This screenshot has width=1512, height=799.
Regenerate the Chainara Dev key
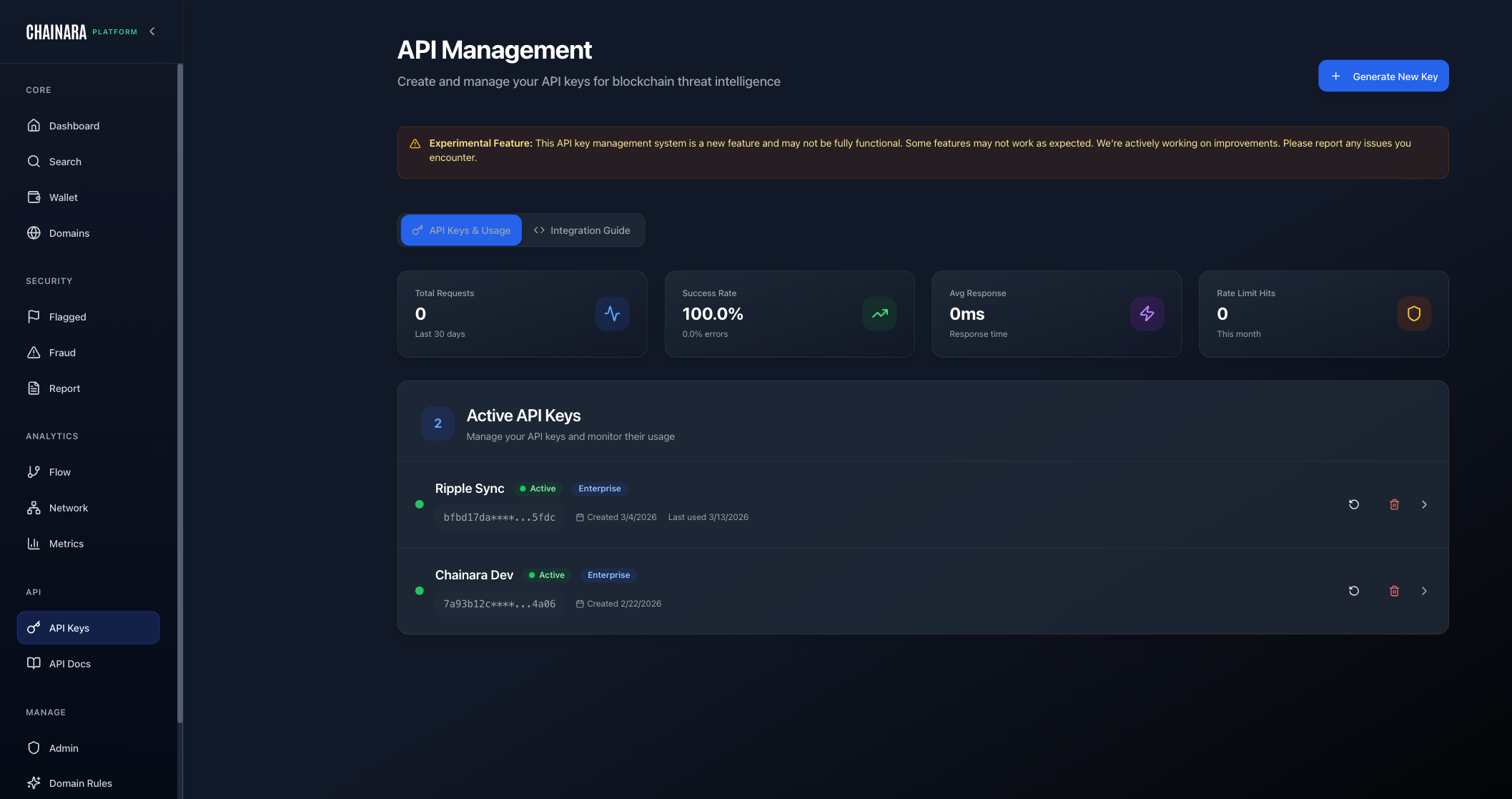[x=1354, y=591]
